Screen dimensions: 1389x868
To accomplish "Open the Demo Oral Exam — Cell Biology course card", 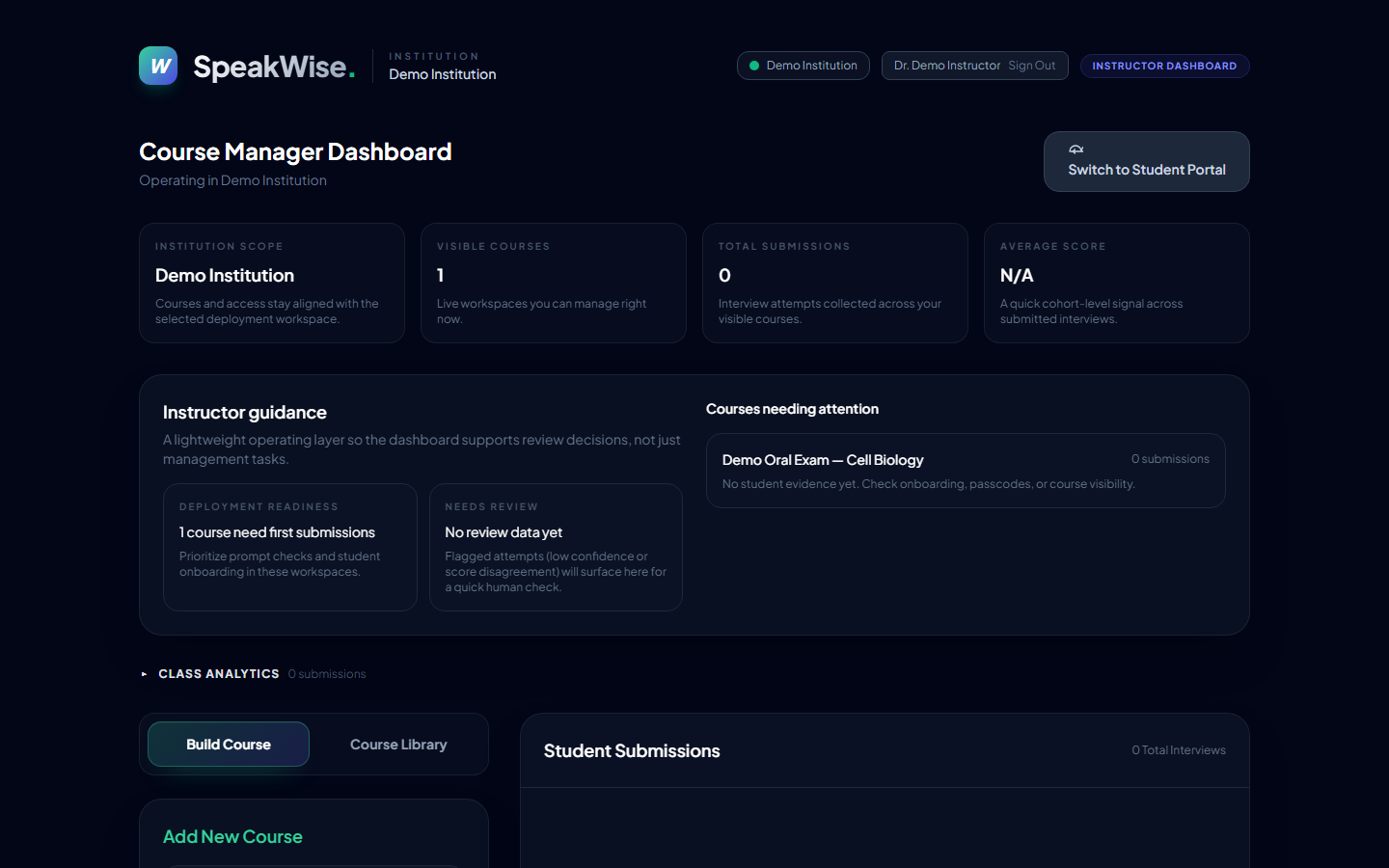I will (x=966, y=471).
